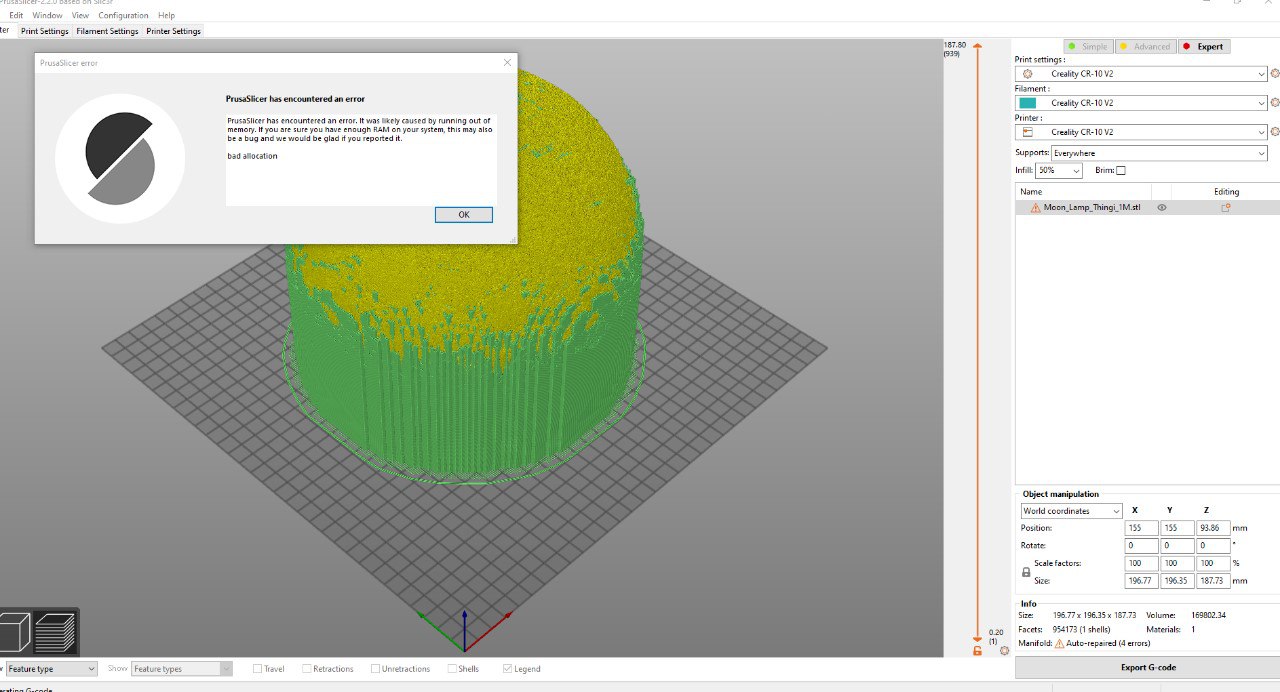Image resolution: width=1280 pixels, height=692 pixels.
Task: Open the Help menu
Action: coord(166,15)
